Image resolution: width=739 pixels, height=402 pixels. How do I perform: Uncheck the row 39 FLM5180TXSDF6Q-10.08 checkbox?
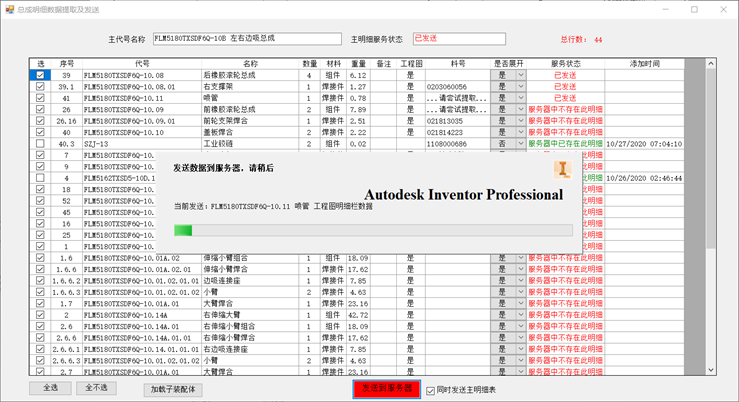click(x=40, y=75)
